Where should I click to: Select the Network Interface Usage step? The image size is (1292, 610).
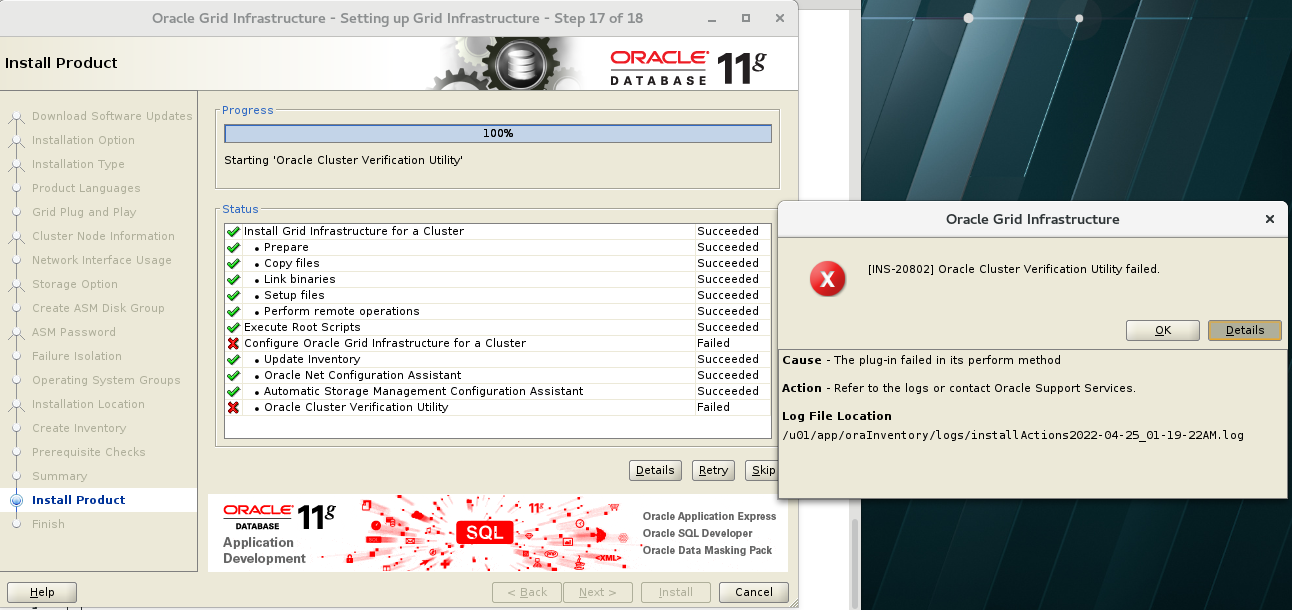click(x=102, y=260)
